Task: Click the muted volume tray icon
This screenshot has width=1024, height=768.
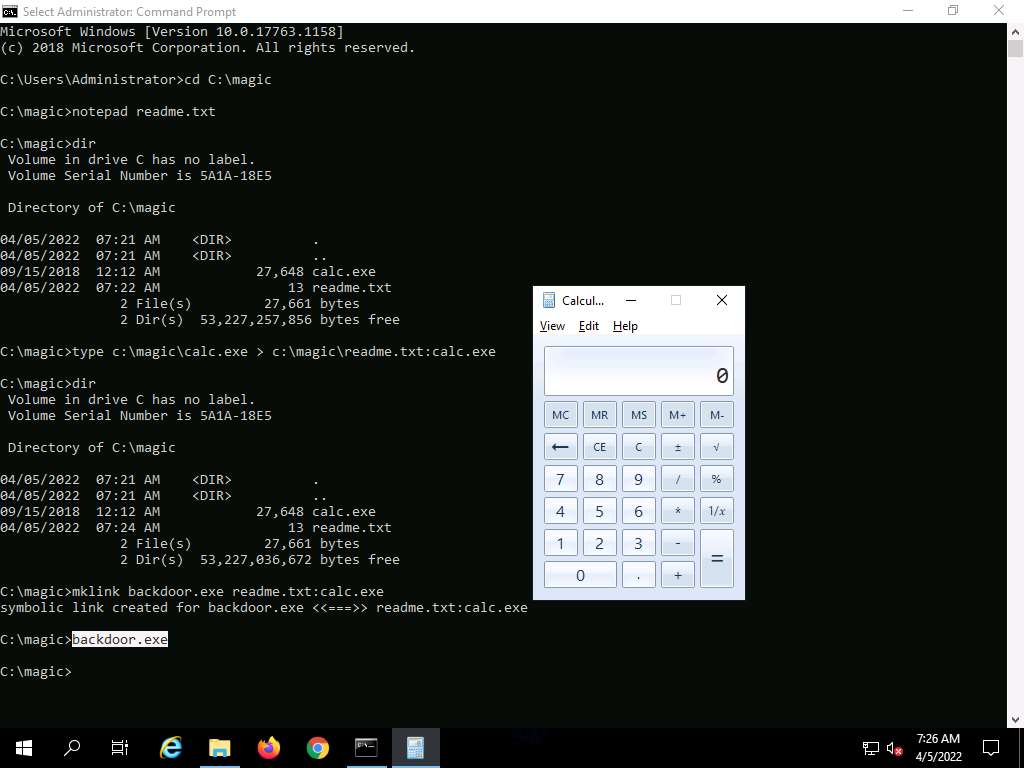Action: (x=895, y=748)
